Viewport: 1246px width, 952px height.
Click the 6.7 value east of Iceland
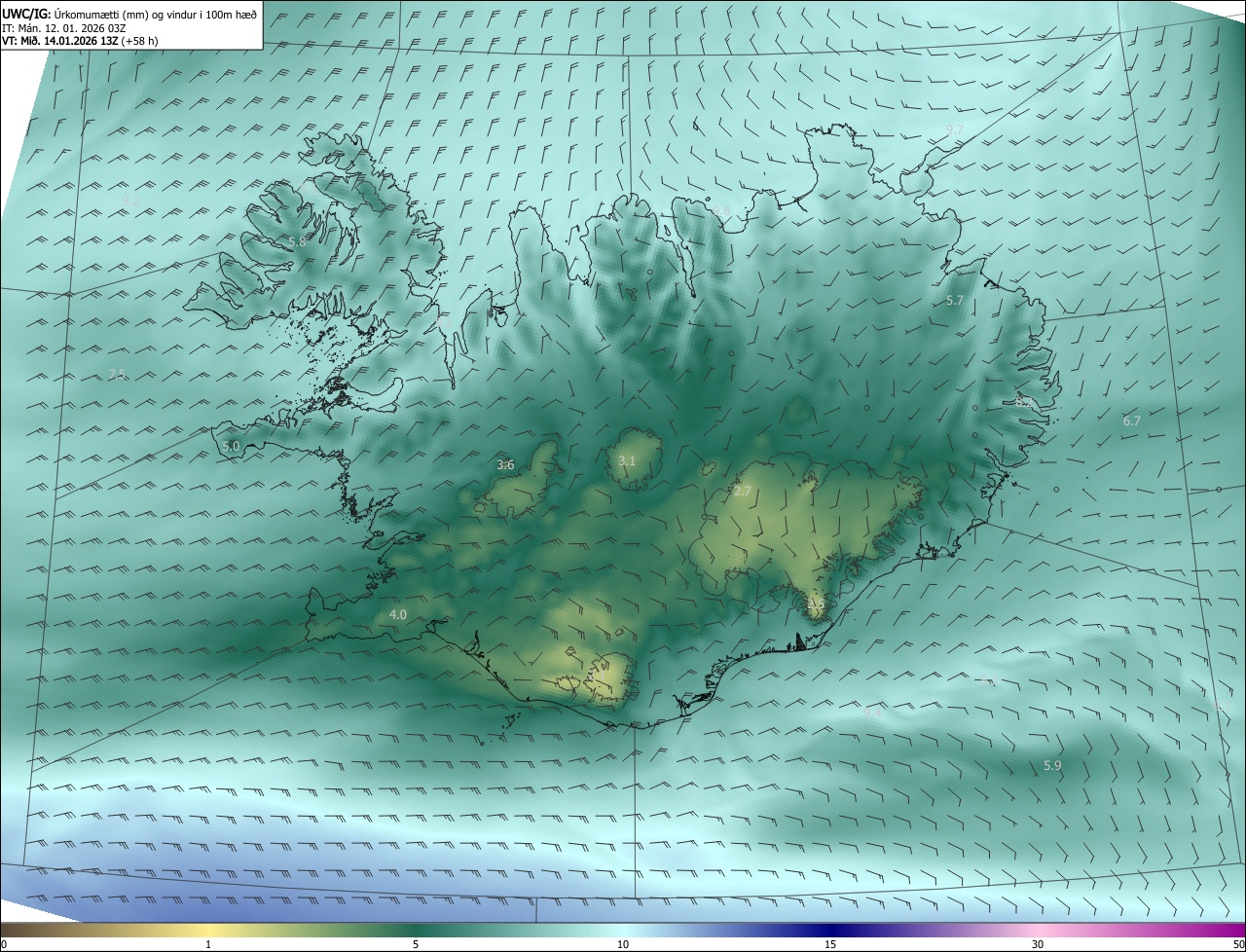point(1131,421)
